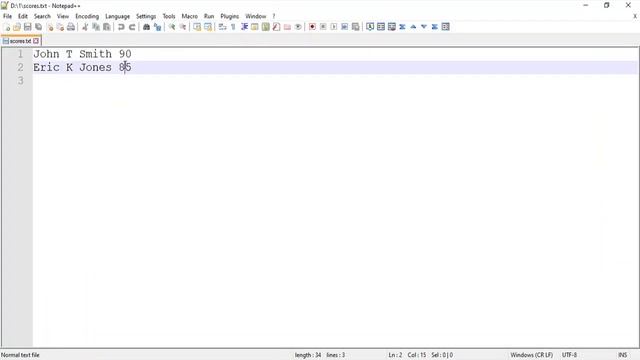Screen dimensions: 640x360
Task: Start macro recording with the red dot
Action: [x=312, y=27]
